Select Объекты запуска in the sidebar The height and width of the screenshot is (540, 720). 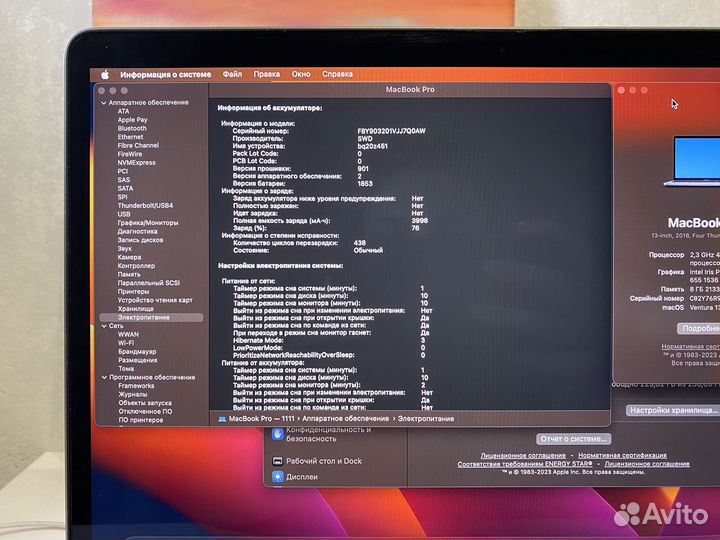pyautogui.click(x=145, y=403)
